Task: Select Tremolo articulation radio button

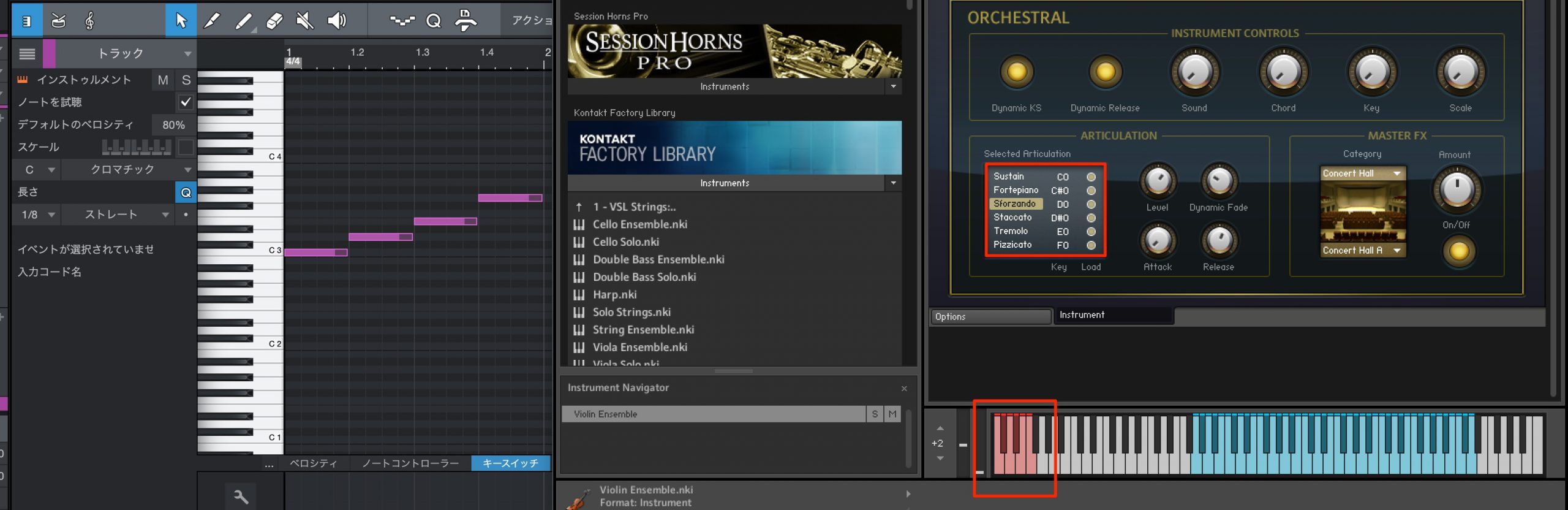Action: tap(1091, 232)
